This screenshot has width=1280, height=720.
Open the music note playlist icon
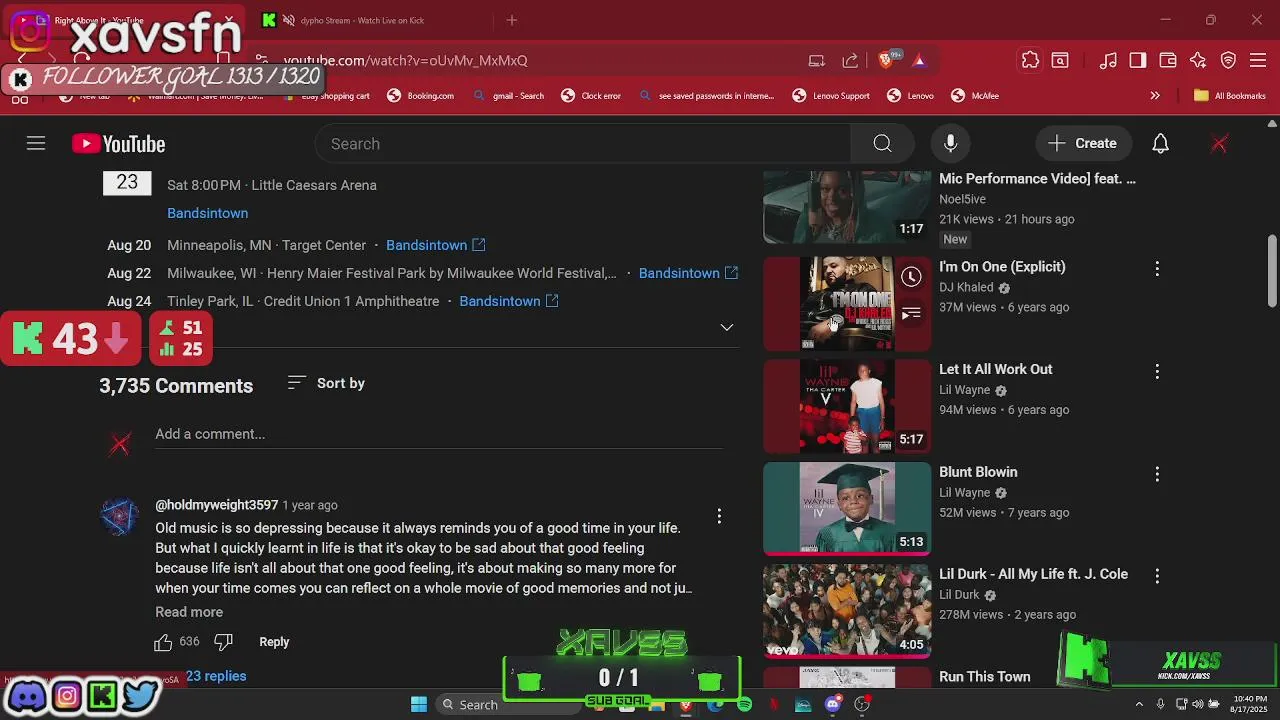point(1108,60)
